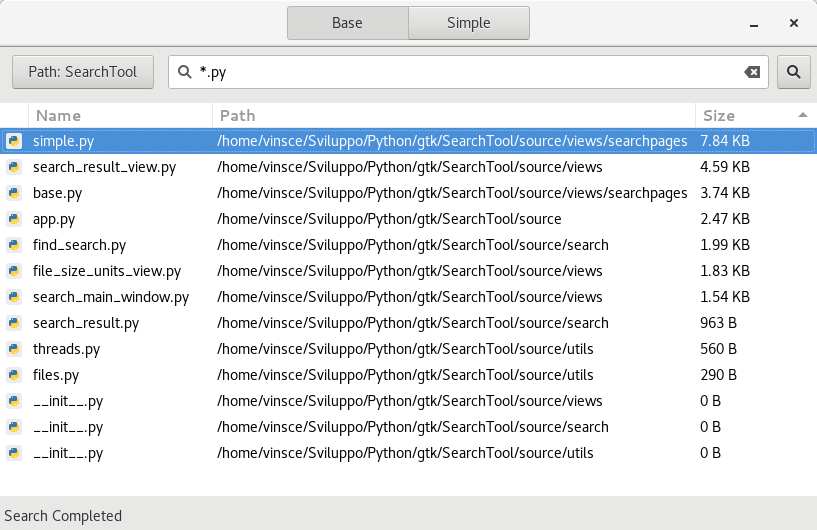This screenshot has width=817, height=530.
Task: Click the path of threads.py row
Action: click(x=405, y=349)
